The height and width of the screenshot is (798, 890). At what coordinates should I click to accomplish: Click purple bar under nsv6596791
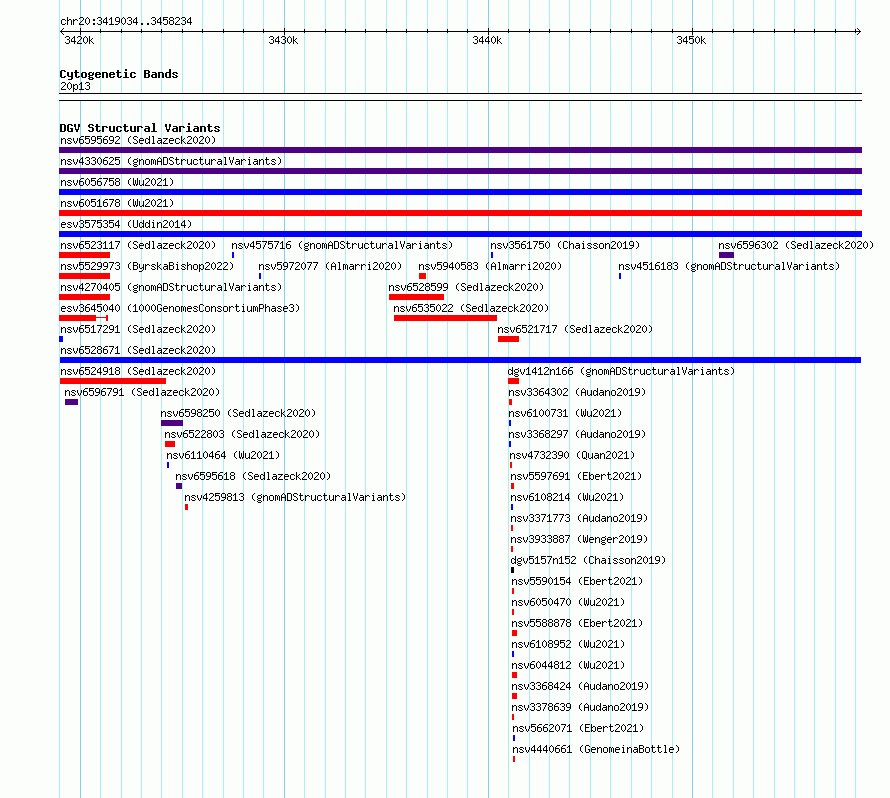pyautogui.click(x=72, y=402)
